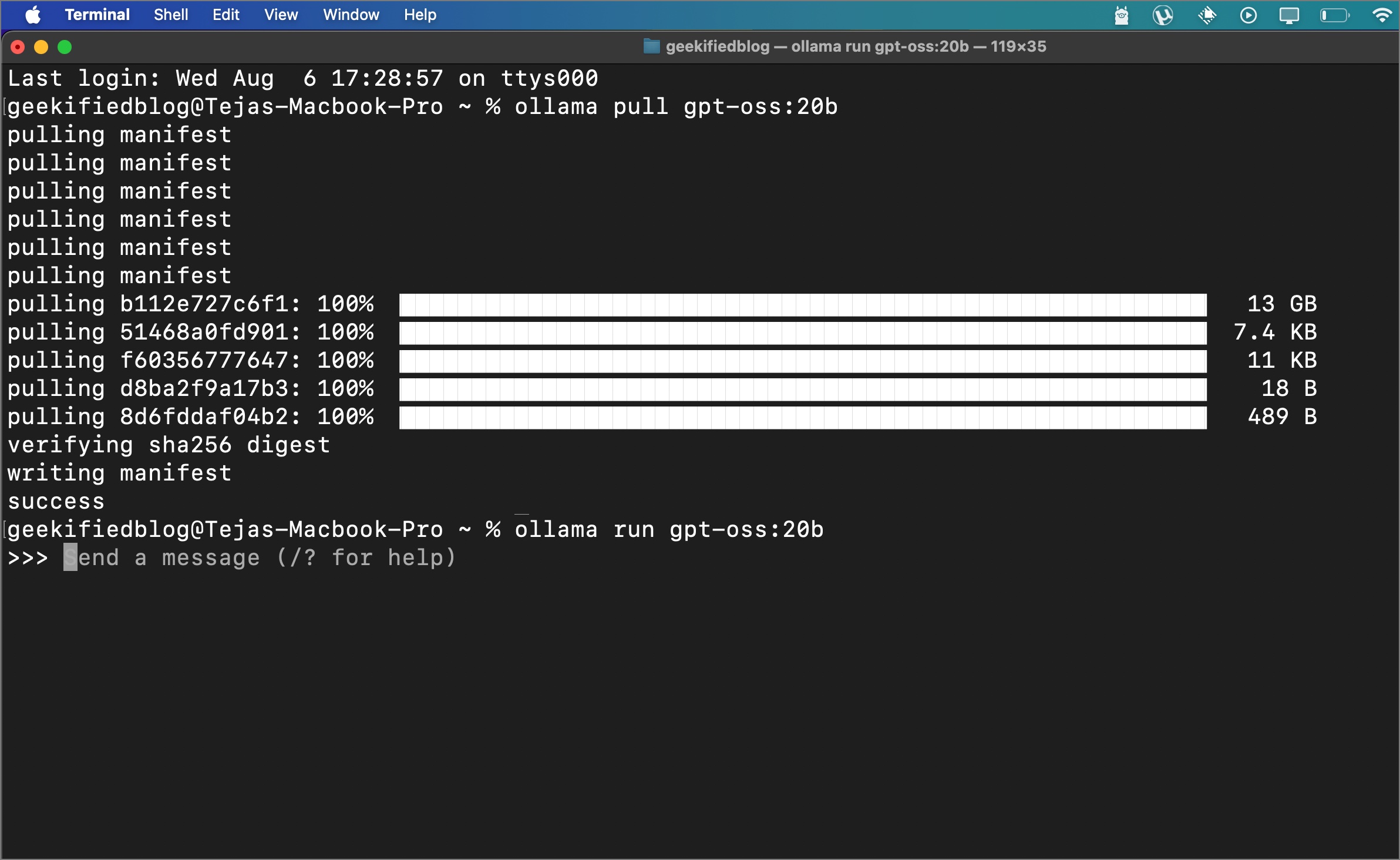Minimize the Terminal window
Image resolution: width=1400 pixels, height=860 pixels.
pyautogui.click(x=41, y=47)
